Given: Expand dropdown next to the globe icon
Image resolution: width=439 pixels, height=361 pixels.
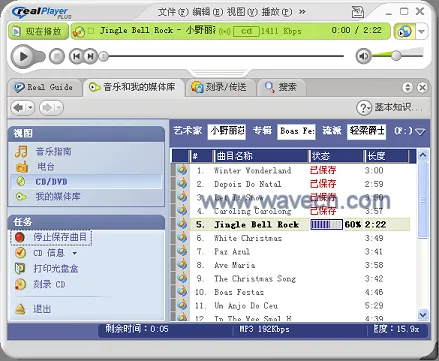Looking at the screenshot, I should (422, 31).
